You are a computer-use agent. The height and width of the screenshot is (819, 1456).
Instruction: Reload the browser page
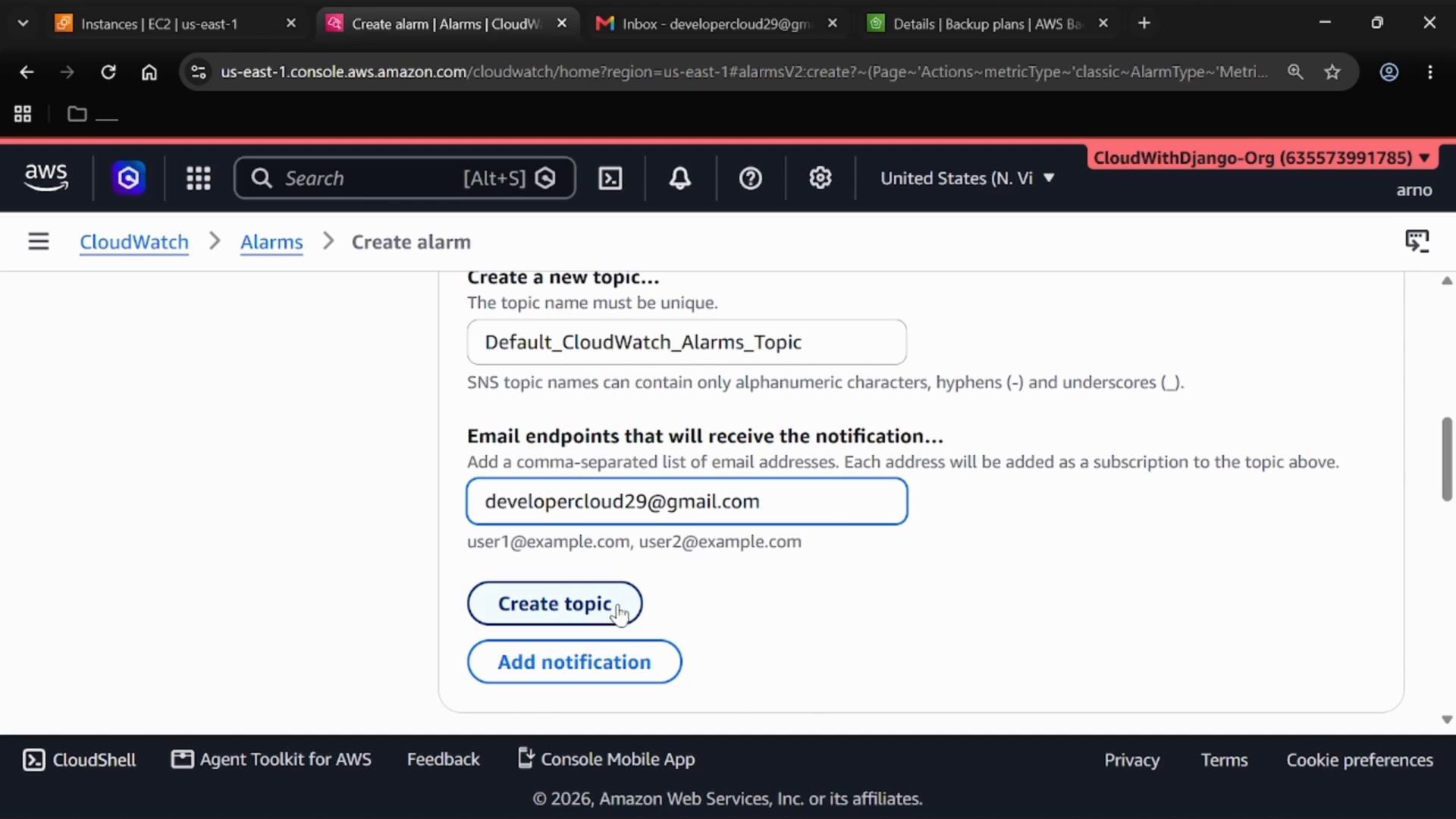[108, 72]
